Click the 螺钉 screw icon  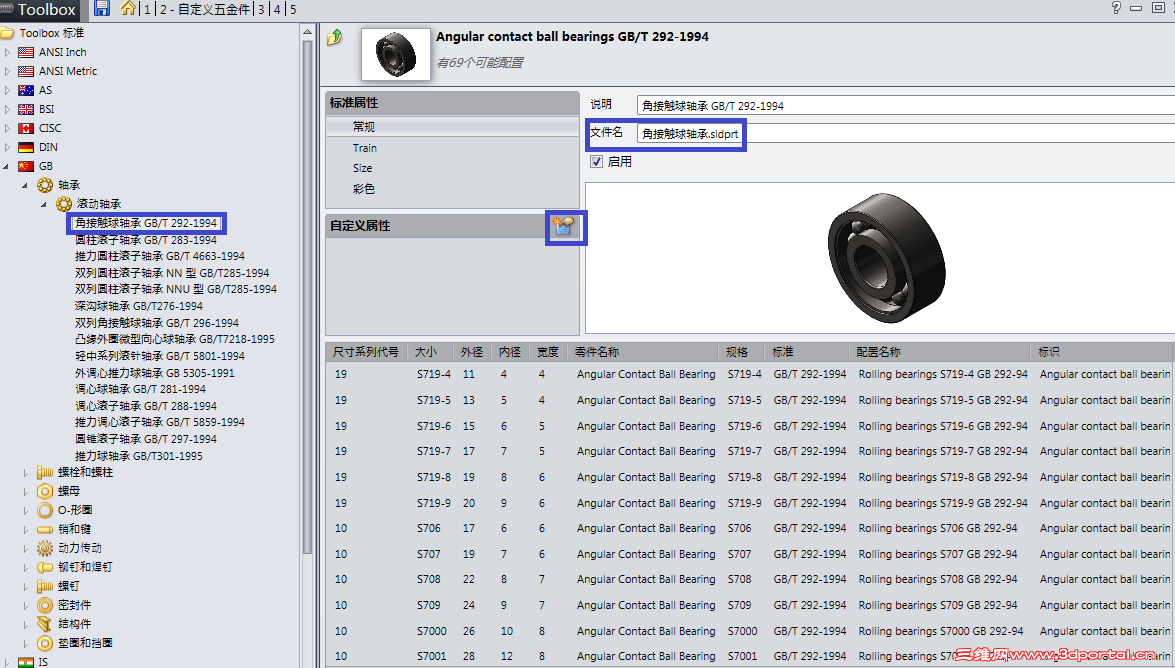click(45, 586)
